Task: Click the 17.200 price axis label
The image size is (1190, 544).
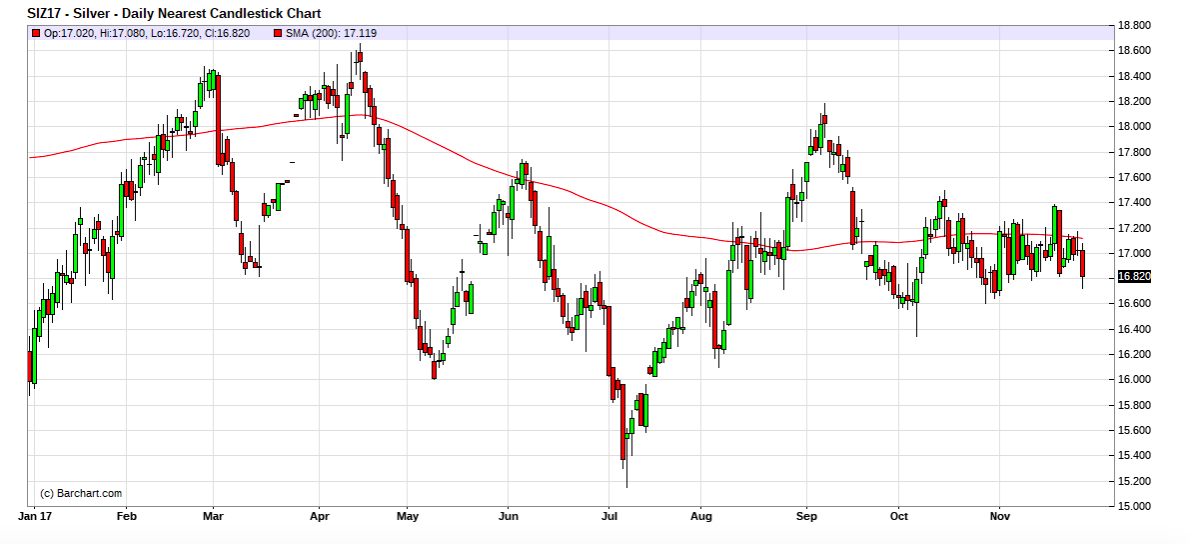Action: point(1135,228)
